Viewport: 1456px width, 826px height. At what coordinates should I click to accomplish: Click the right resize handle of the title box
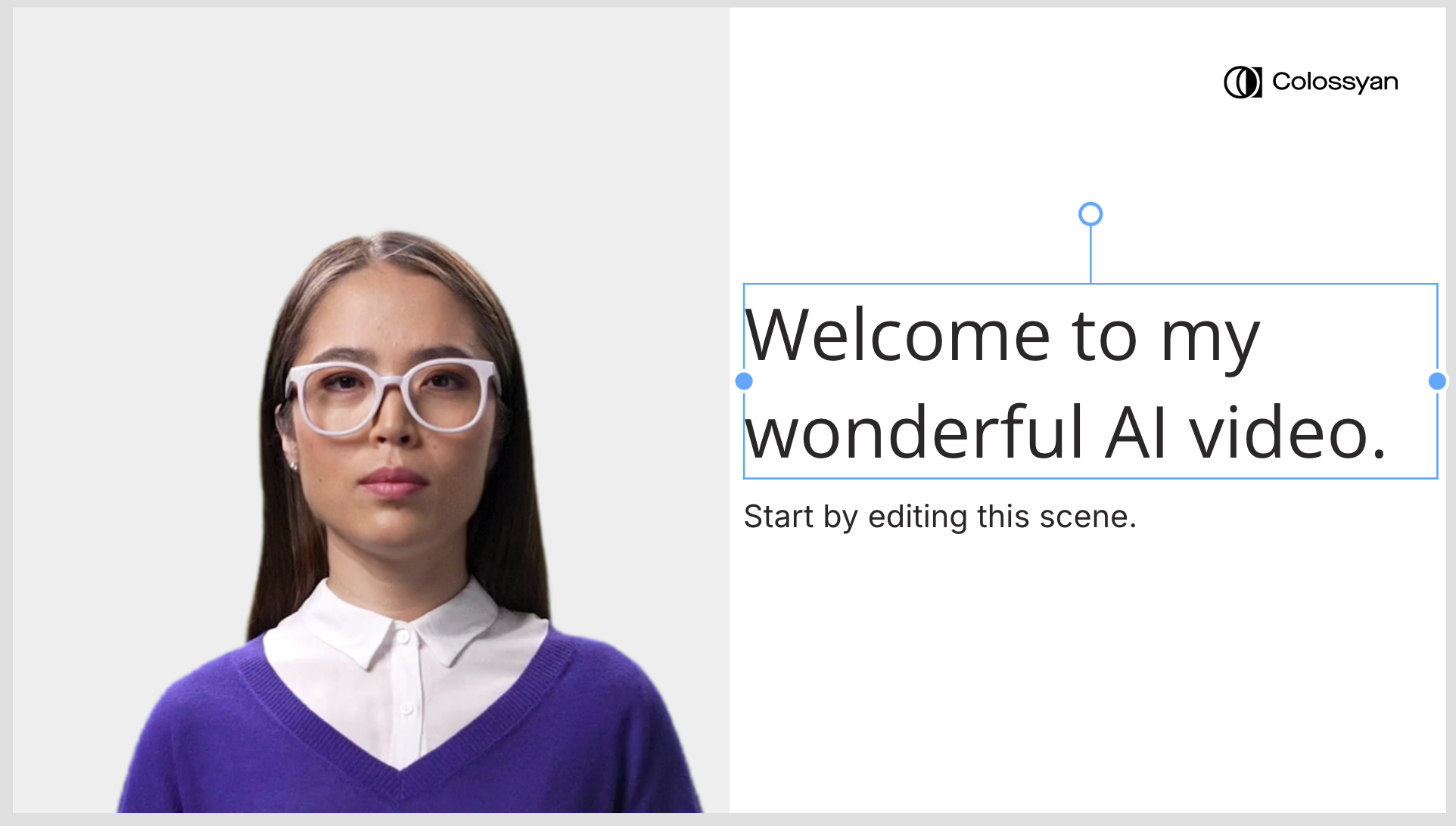[x=1437, y=381]
